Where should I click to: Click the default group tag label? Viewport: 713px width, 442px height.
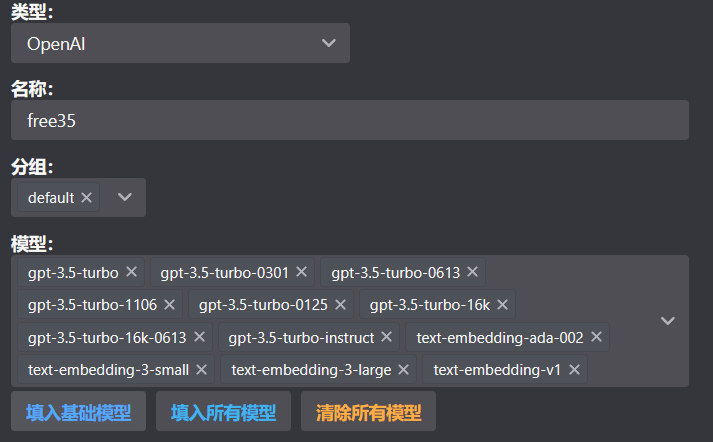(x=51, y=198)
